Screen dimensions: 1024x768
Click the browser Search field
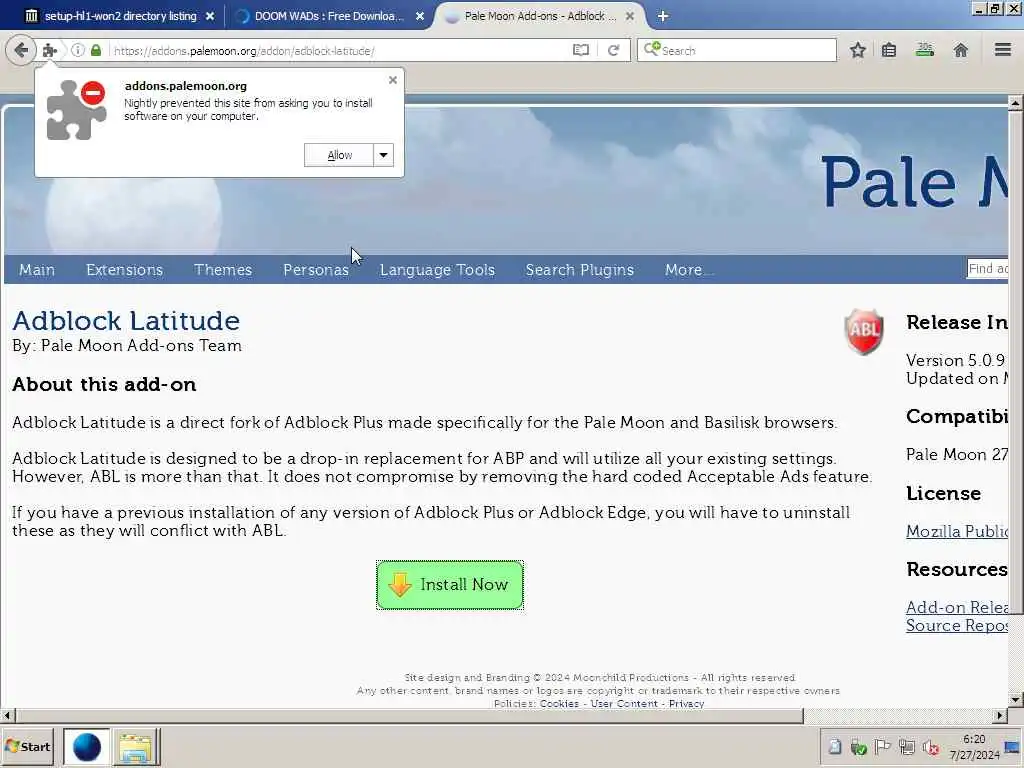[737, 50]
